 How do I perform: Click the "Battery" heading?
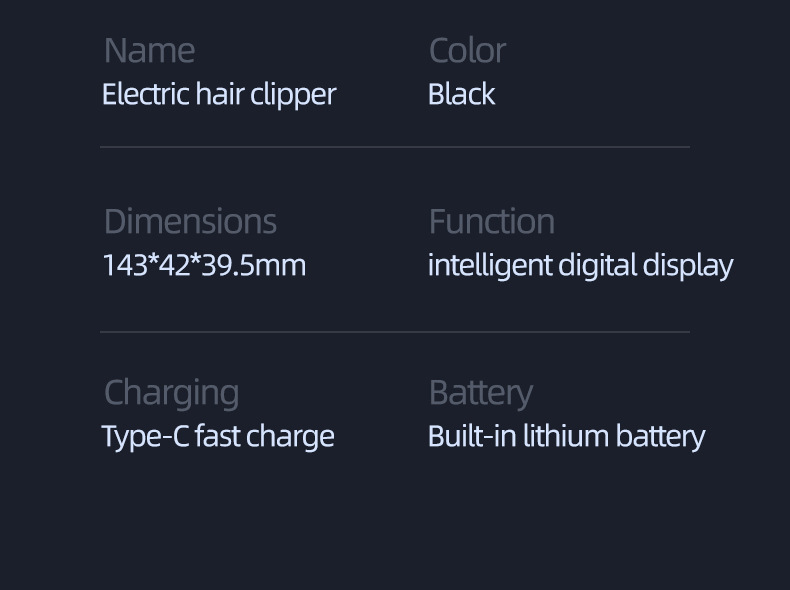(x=480, y=393)
